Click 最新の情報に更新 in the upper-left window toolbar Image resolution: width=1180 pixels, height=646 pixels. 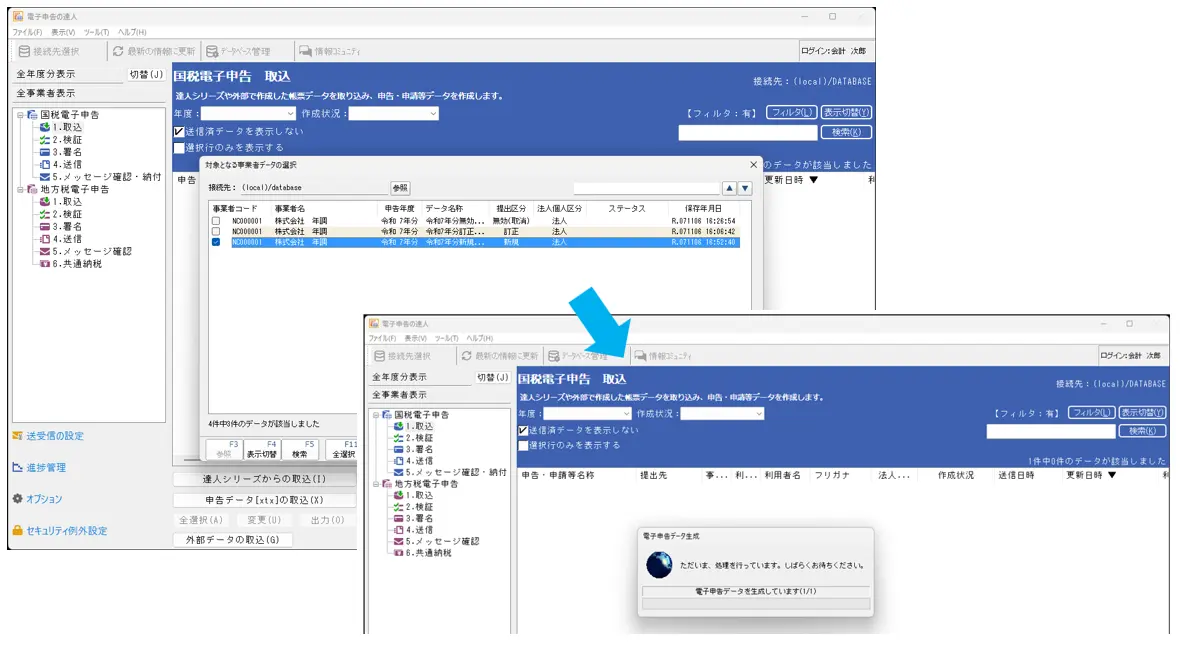pos(153,51)
